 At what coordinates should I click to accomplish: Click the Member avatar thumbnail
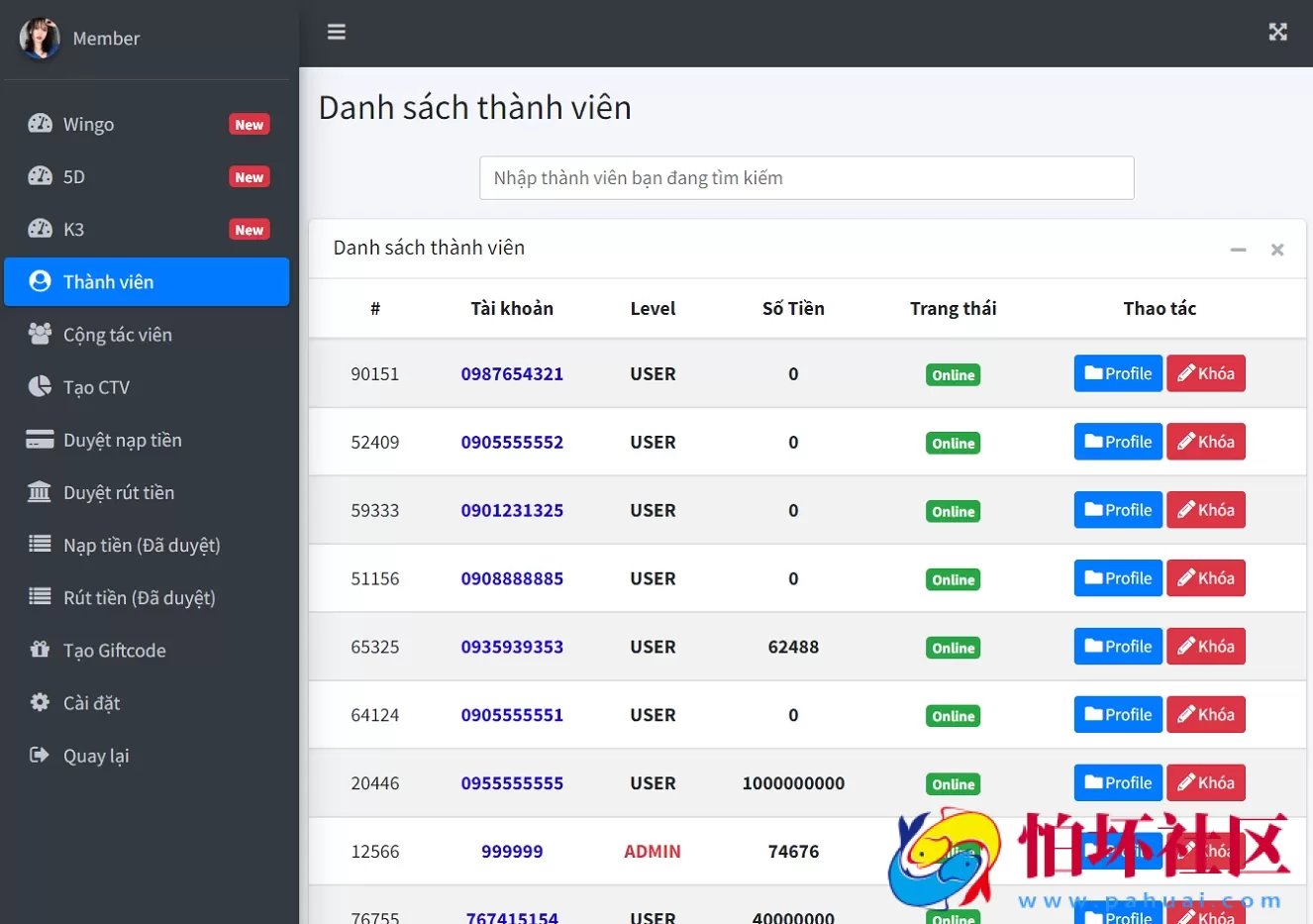40,38
